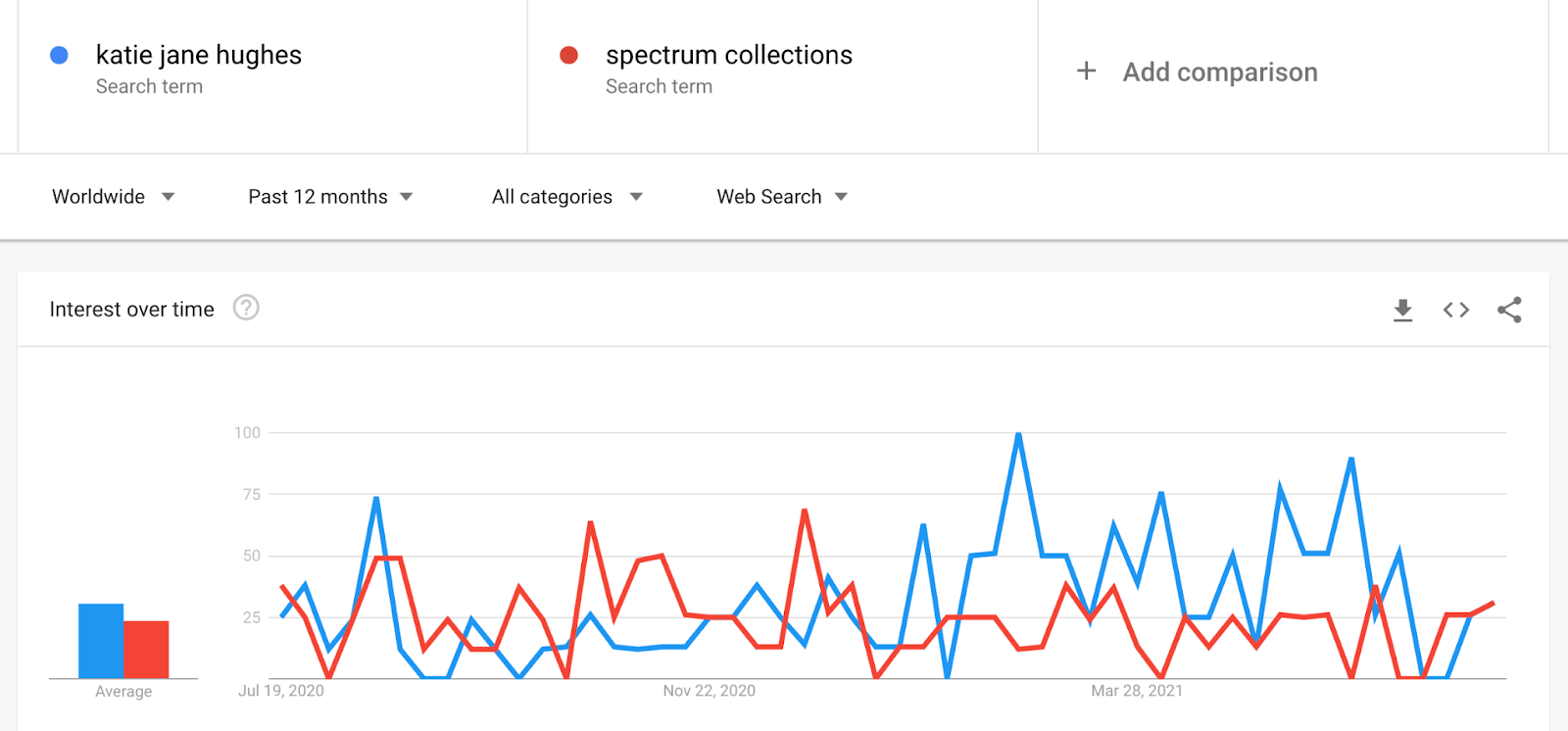Edit the spectrum collections search term

729,55
